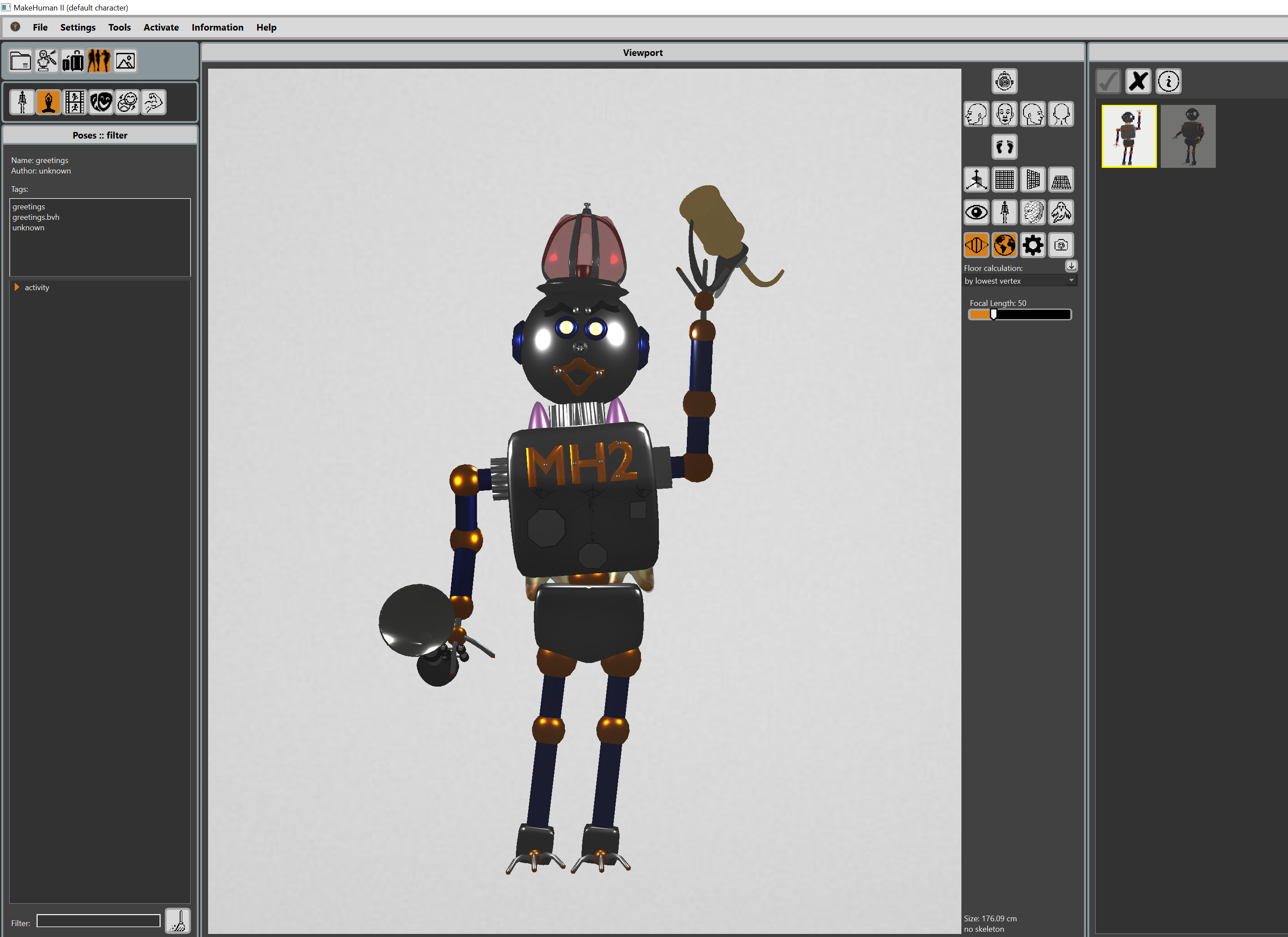The width and height of the screenshot is (1288, 937).
Task: Select the Pose category silhouettes icon
Action: 99,61
